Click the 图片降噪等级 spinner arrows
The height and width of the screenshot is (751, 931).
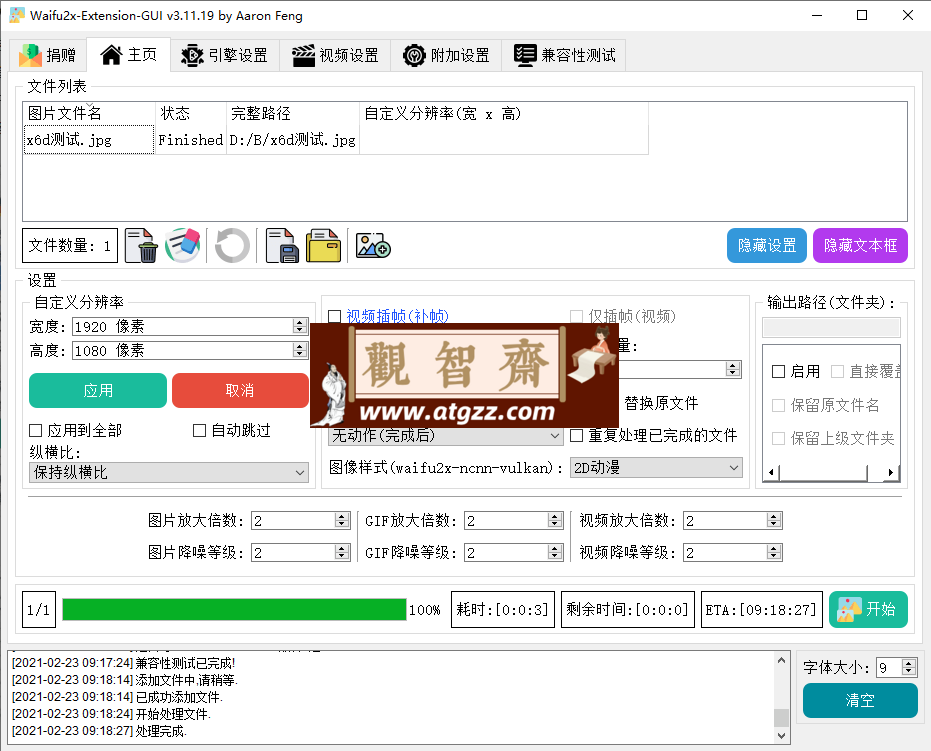[x=341, y=553]
